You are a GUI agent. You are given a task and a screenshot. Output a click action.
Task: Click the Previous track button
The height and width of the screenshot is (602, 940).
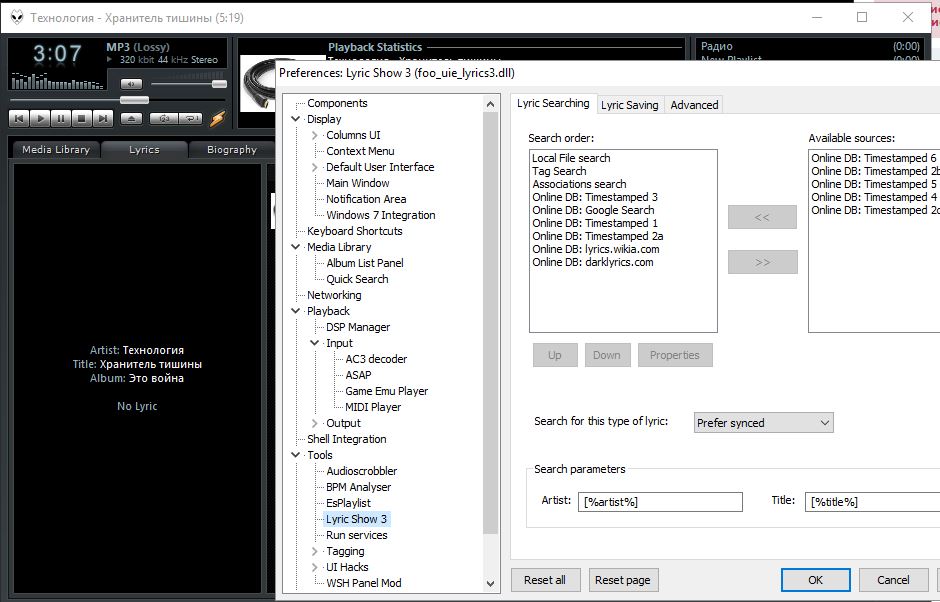click(19, 118)
